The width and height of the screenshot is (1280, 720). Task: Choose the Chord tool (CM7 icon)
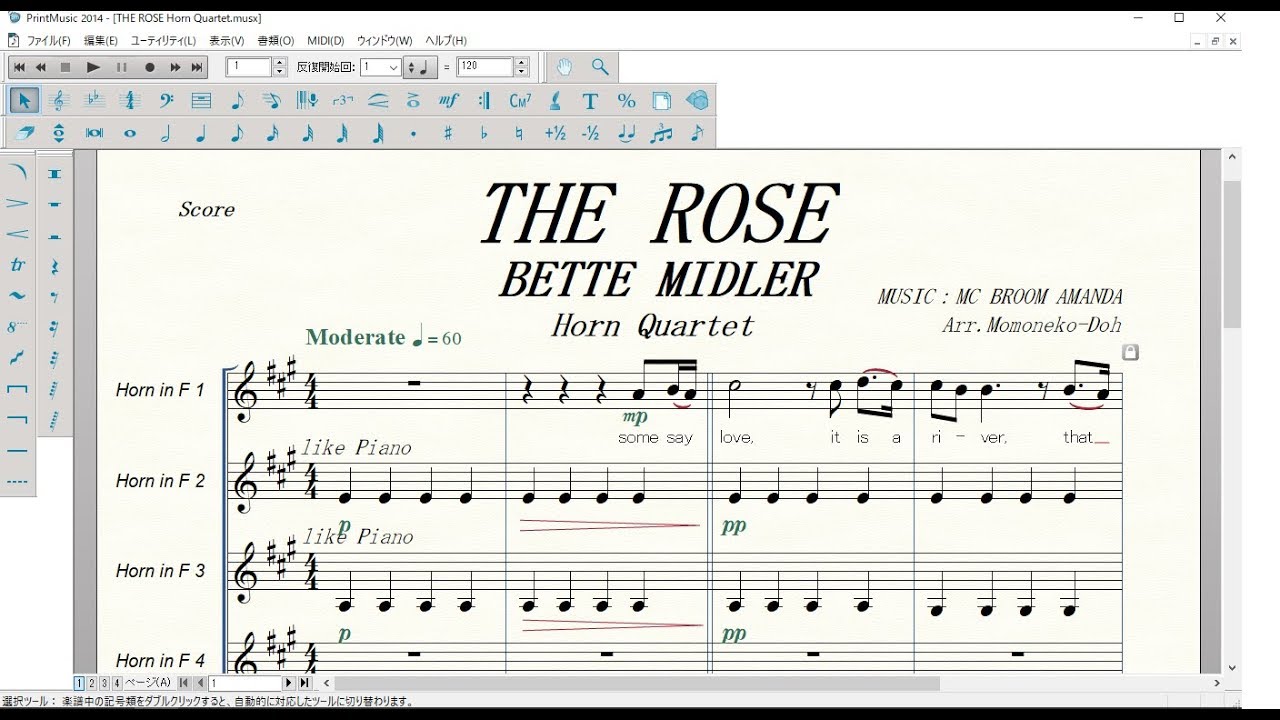tap(519, 101)
